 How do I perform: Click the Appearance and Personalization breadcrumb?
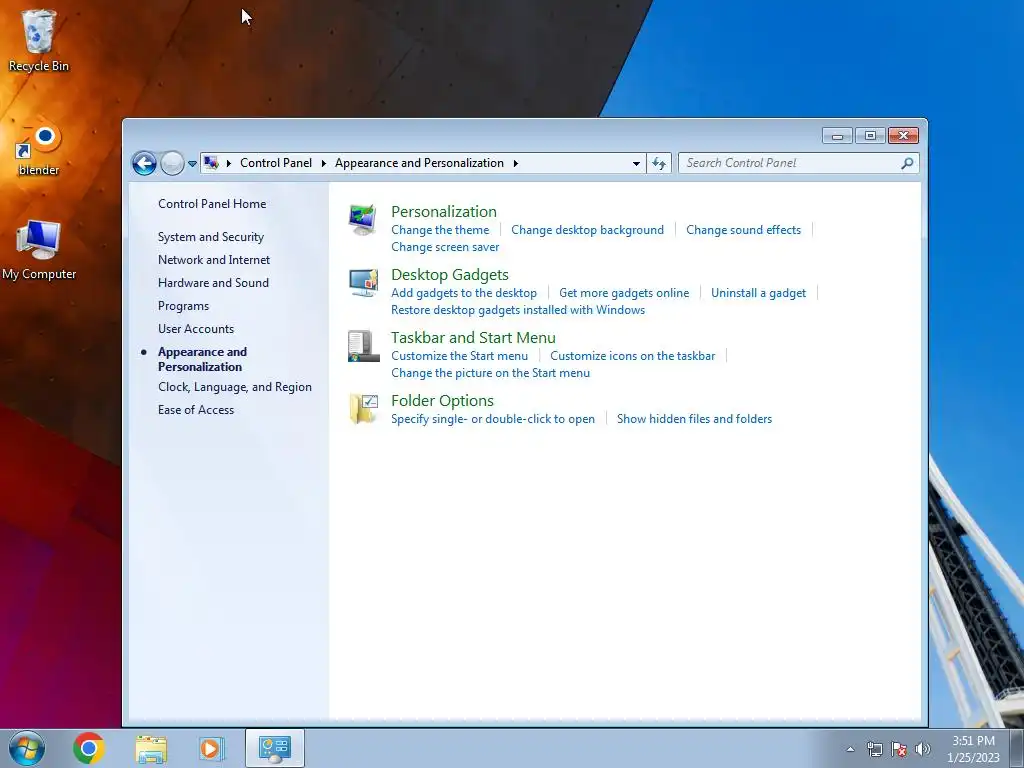pyautogui.click(x=419, y=163)
